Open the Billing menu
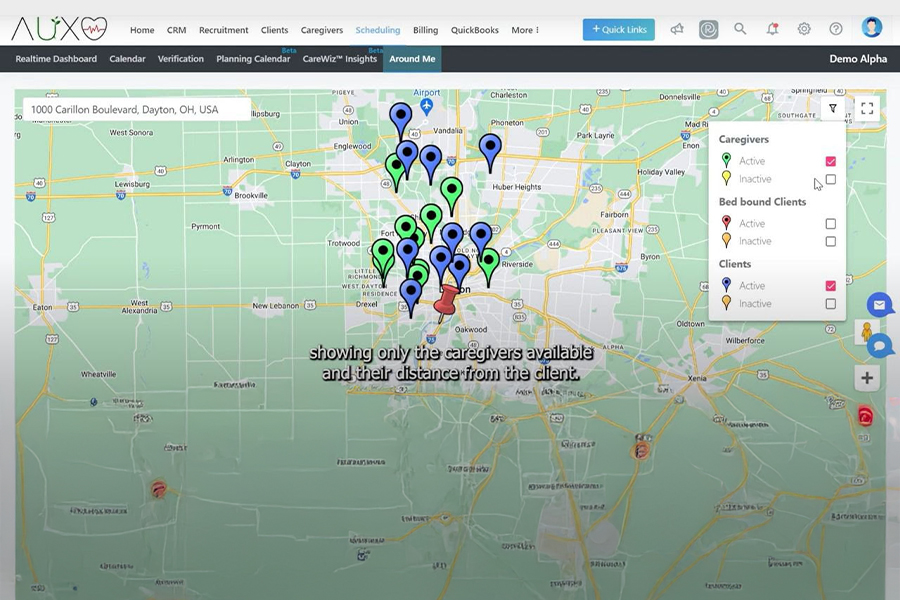The height and width of the screenshot is (600, 900). (425, 30)
